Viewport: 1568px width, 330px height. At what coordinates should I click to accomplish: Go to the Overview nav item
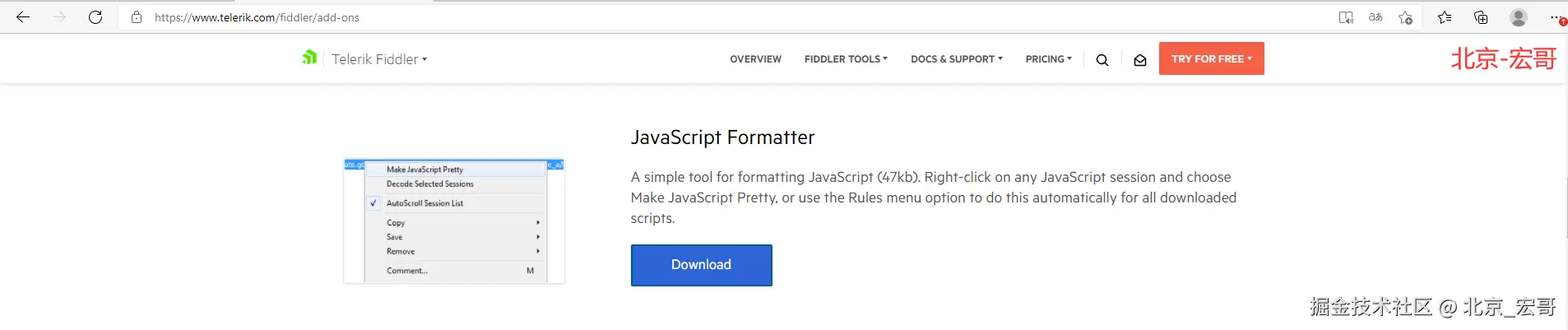pos(755,59)
